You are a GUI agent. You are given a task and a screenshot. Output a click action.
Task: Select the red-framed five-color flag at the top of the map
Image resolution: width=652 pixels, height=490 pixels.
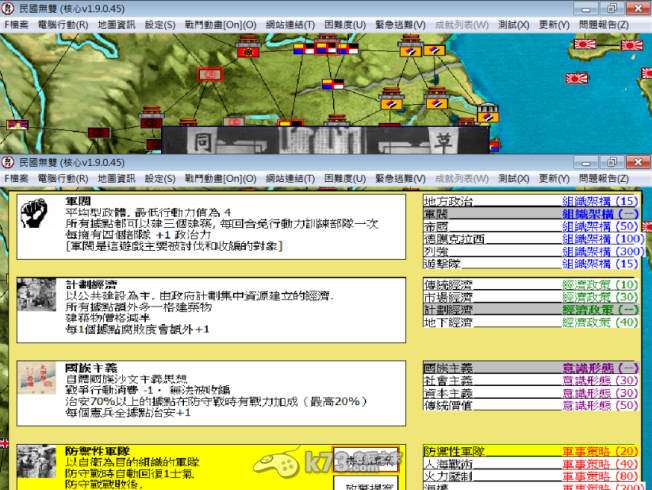(326, 48)
